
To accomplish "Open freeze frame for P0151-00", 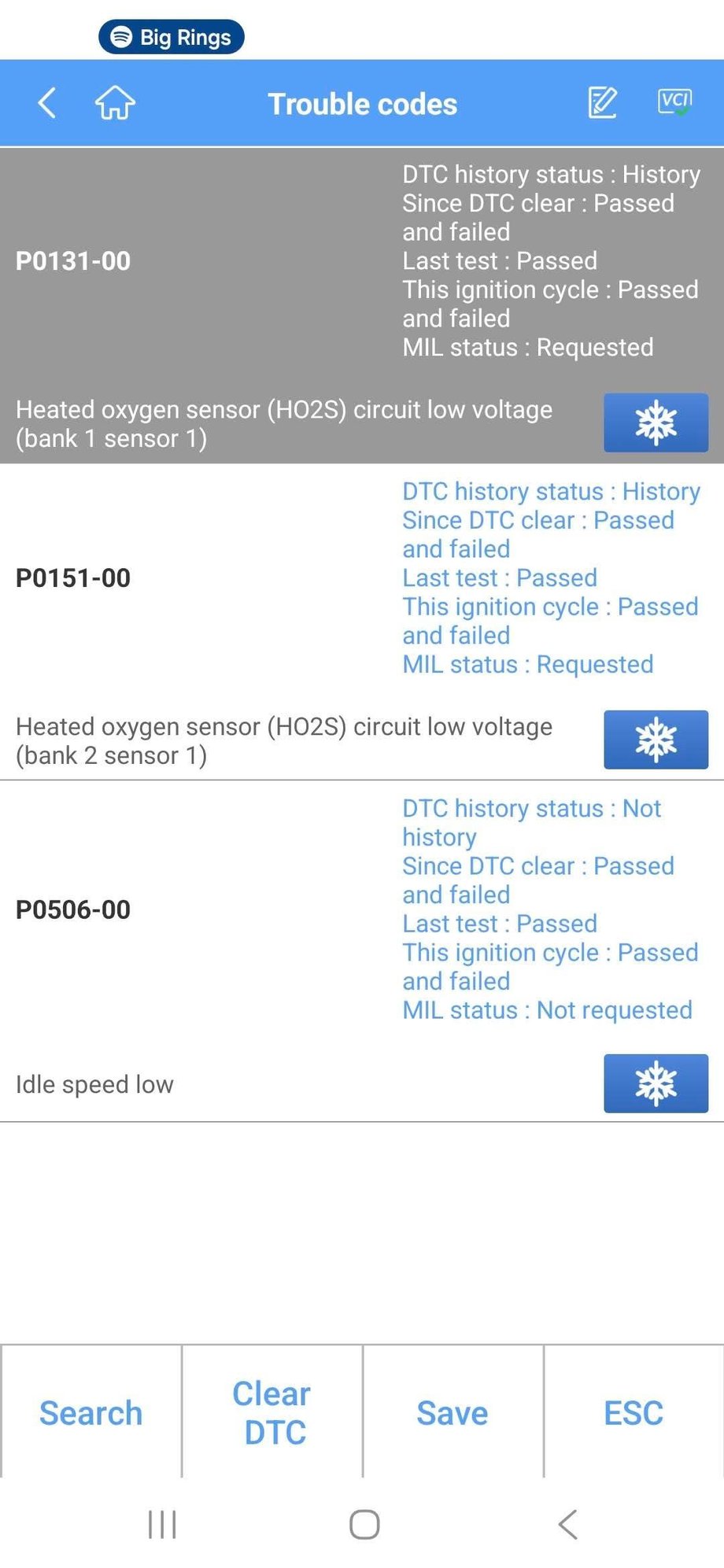I will click(656, 740).
